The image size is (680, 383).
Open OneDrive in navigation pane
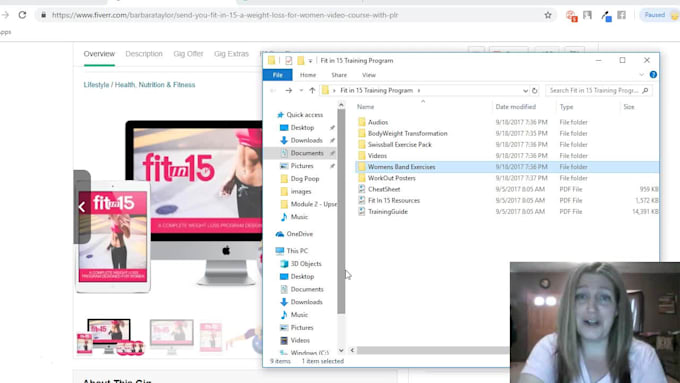pos(300,234)
